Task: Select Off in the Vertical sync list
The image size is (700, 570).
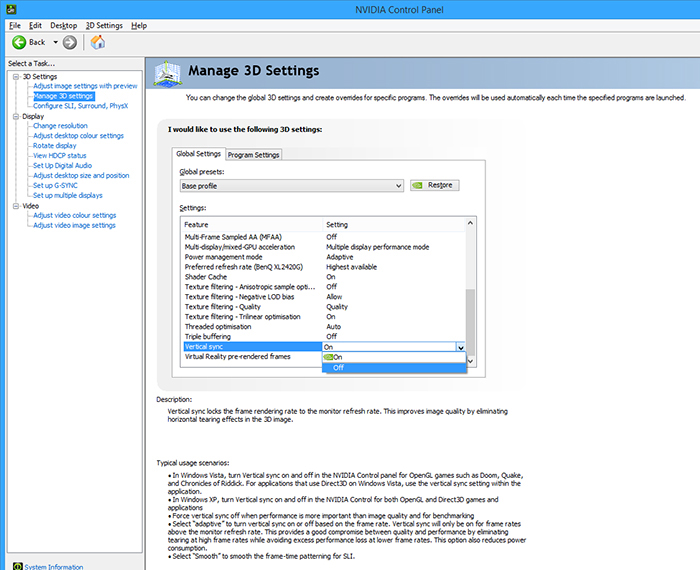Action: [394, 367]
